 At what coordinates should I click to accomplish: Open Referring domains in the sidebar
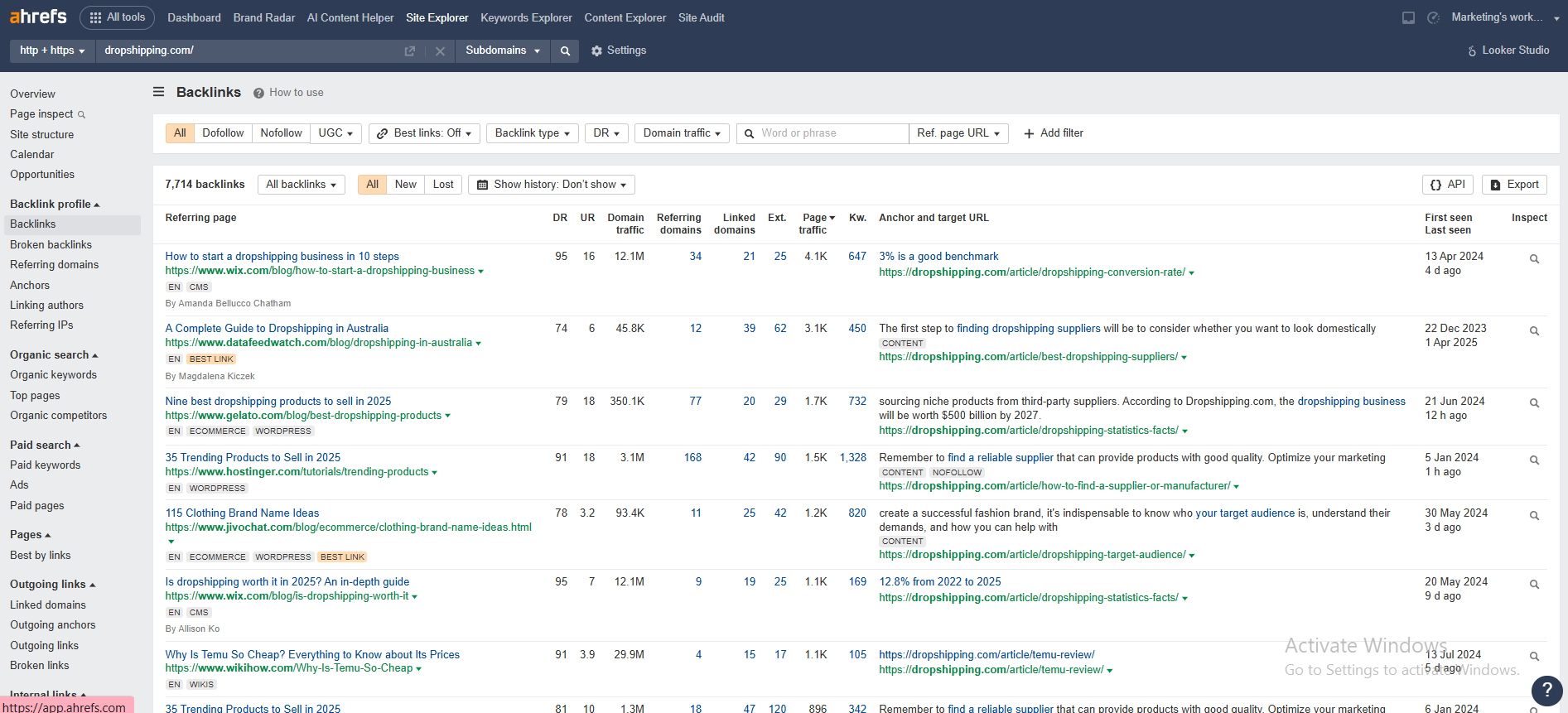tap(54, 265)
